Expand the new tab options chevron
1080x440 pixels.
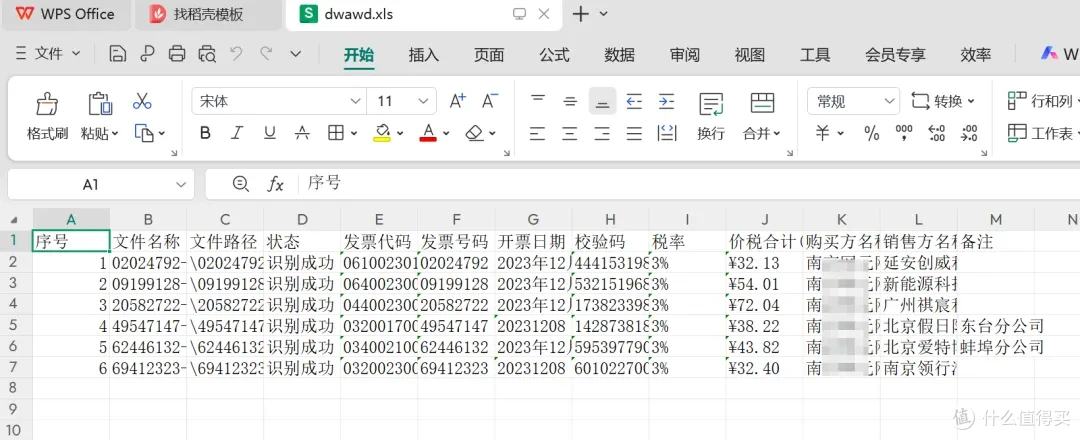[604, 14]
